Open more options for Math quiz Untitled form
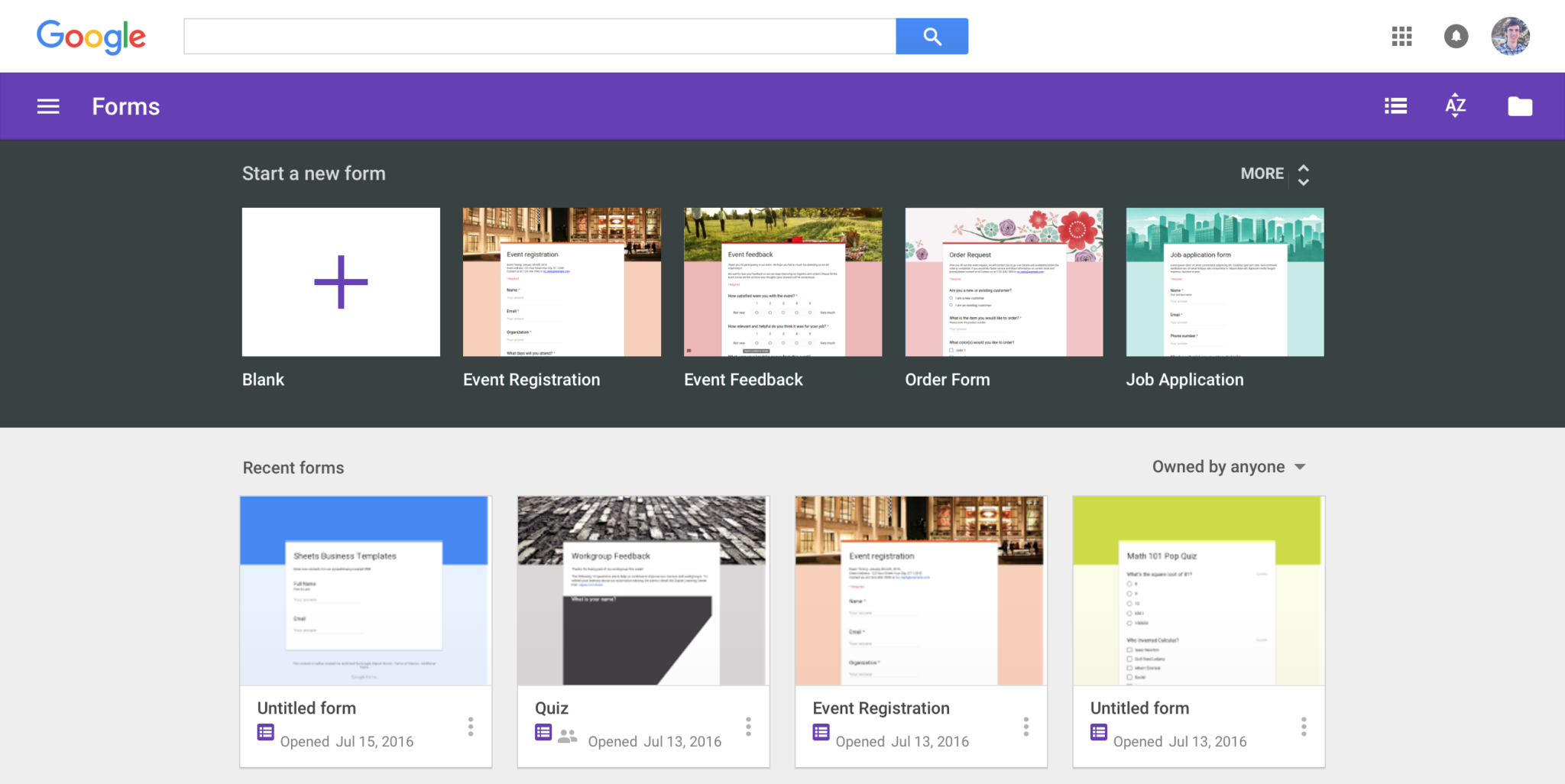The height and width of the screenshot is (784, 1565). [x=1304, y=727]
